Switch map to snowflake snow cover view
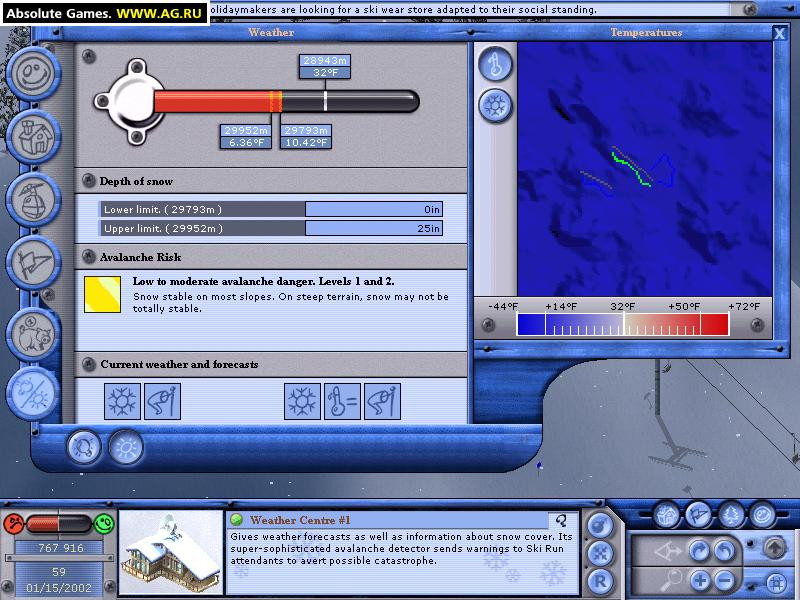 [495, 106]
